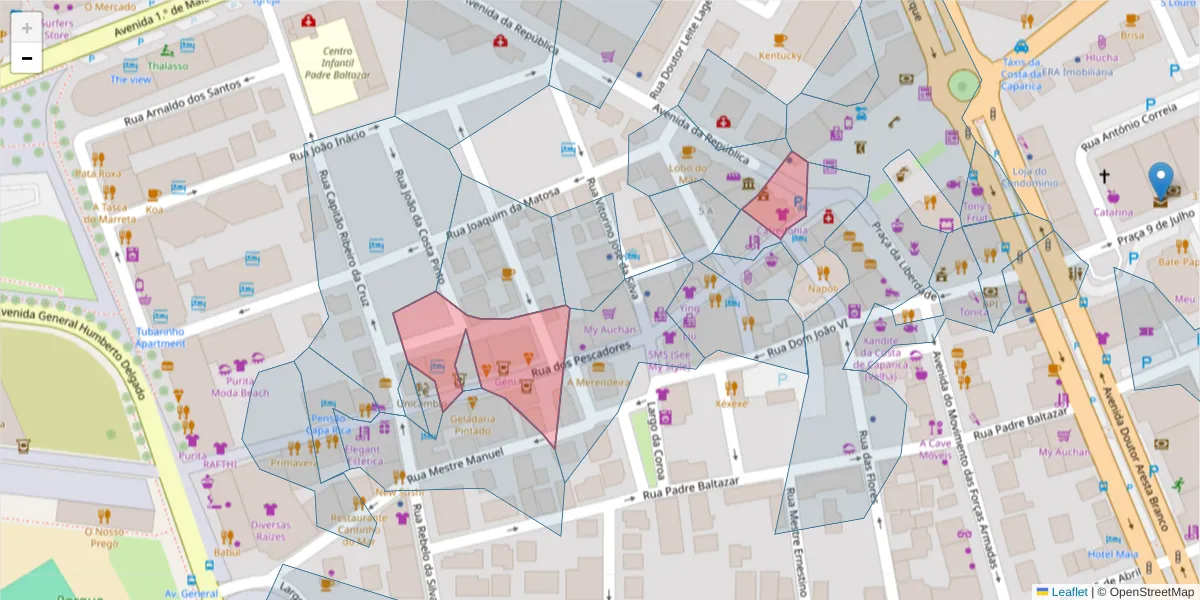1200x600 pixels.
Task: Click the restaurant icon near Napoli
Action: (x=824, y=273)
